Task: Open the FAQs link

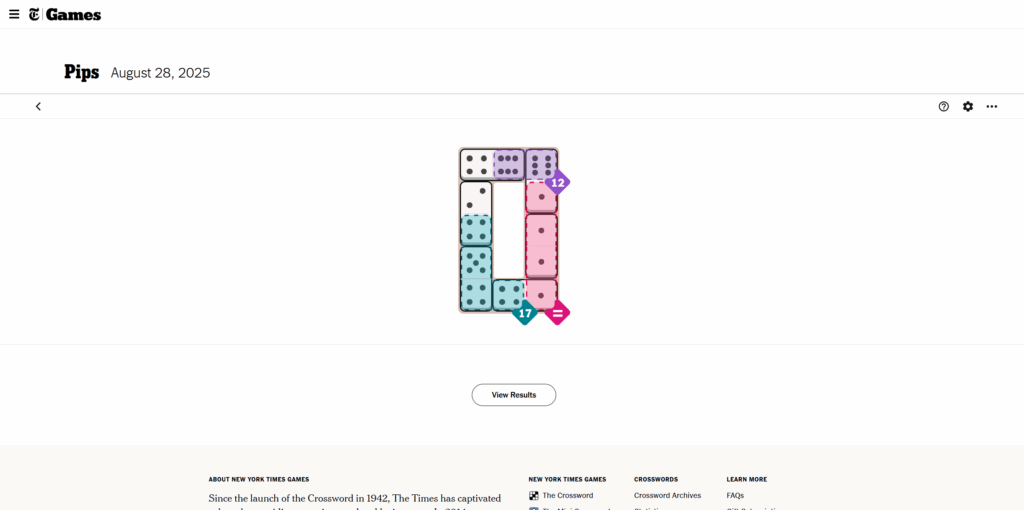Action: tap(735, 495)
